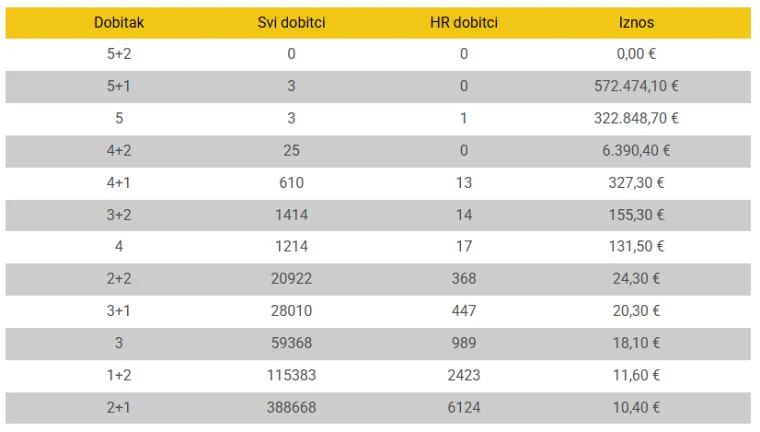Click the 6.390,40 € amount cell
Image resolution: width=760 pixels, height=432 pixels.
(x=636, y=151)
